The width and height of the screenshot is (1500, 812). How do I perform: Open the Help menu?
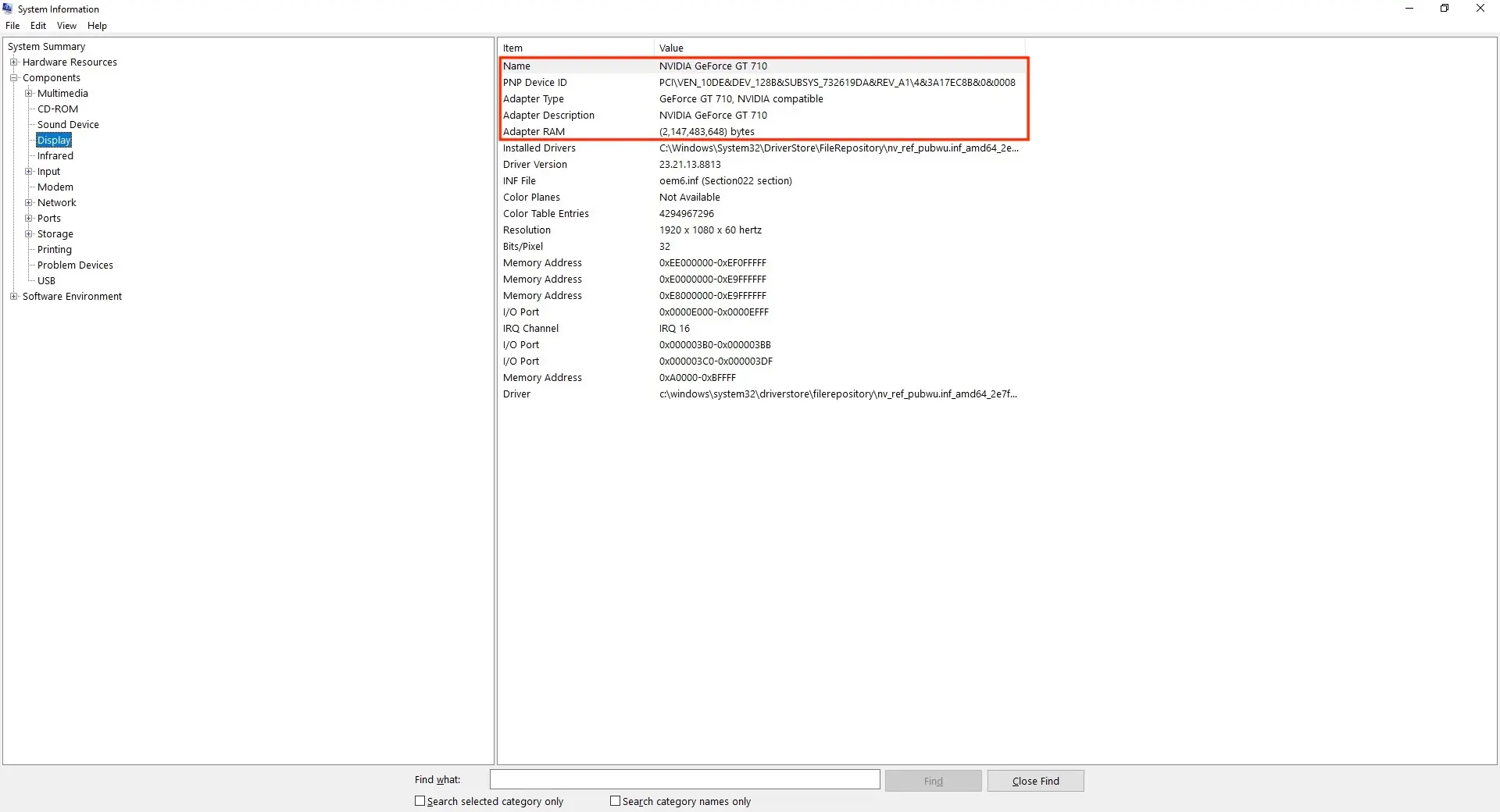coord(97,26)
